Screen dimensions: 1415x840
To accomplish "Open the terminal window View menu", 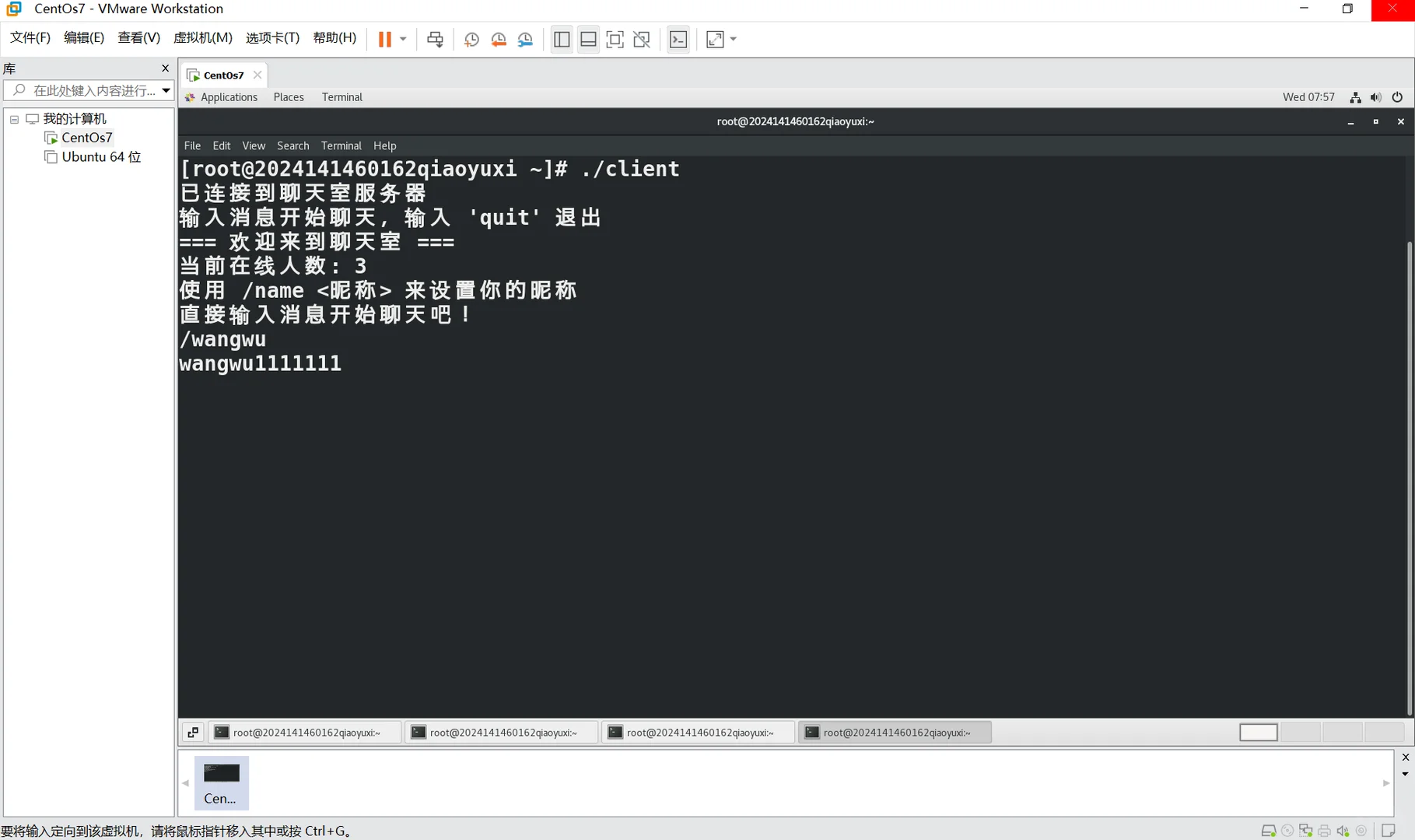I will 254,145.
